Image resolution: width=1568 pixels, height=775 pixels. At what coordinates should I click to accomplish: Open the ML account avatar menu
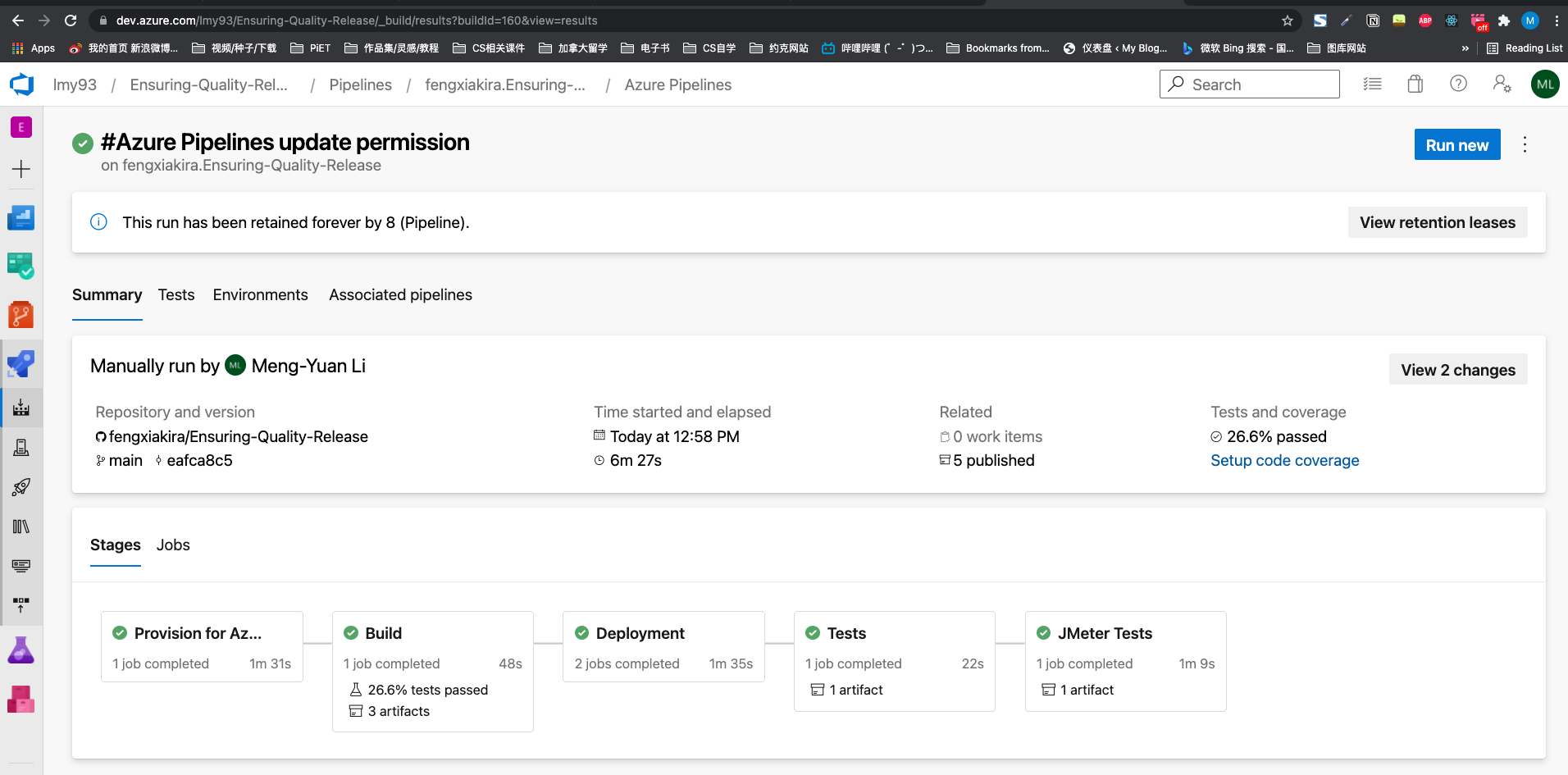(1545, 84)
